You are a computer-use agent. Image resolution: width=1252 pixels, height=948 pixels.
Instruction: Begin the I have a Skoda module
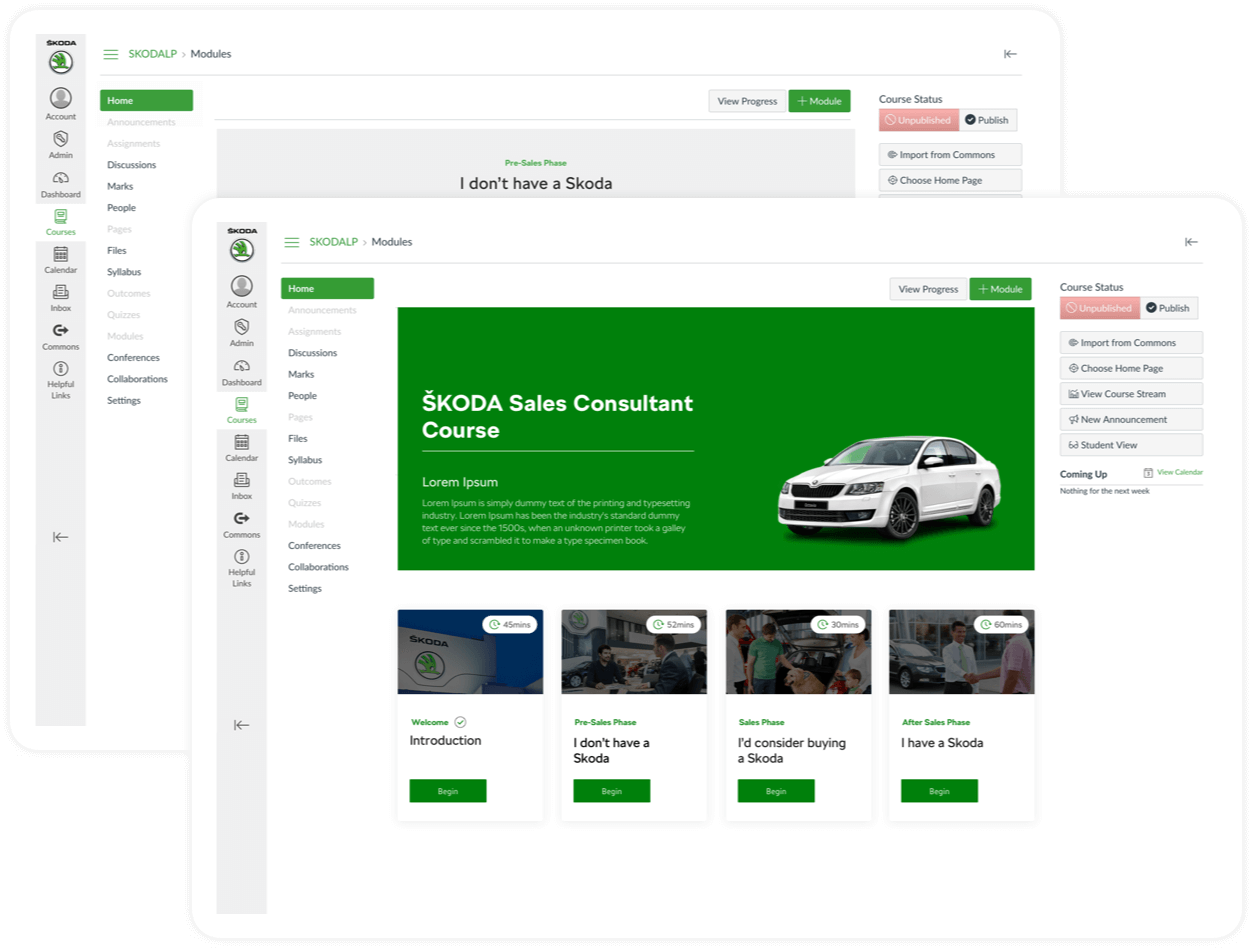(x=939, y=791)
